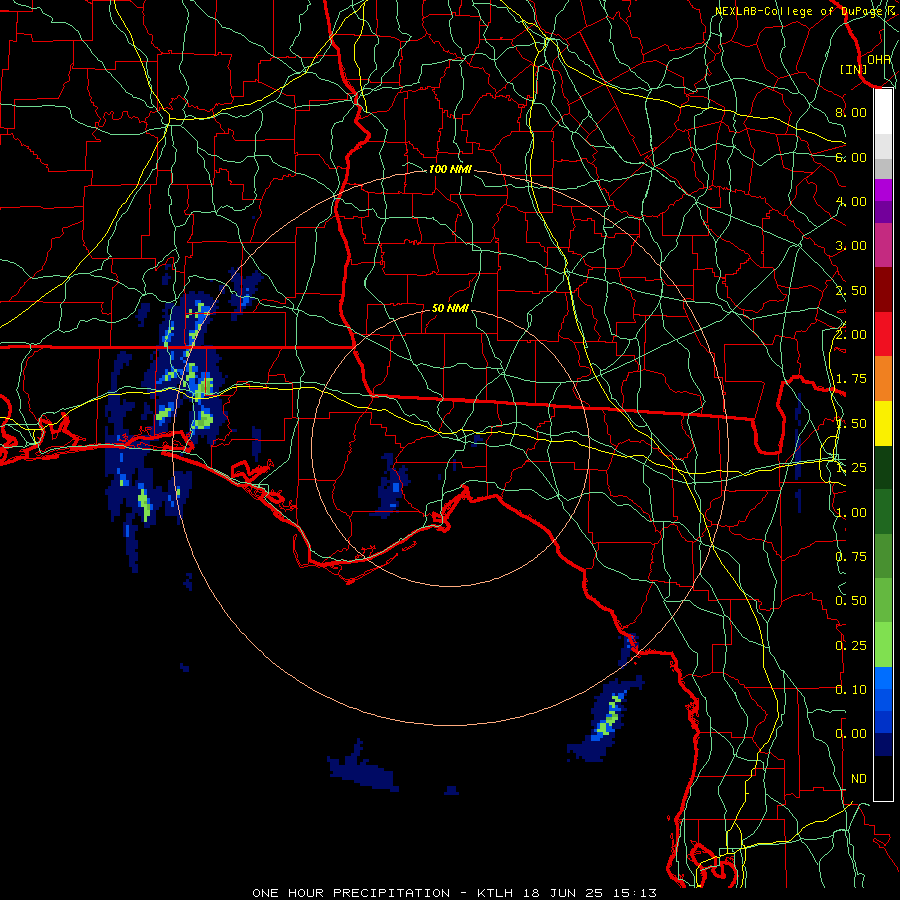Image resolution: width=900 pixels, height=900 pixels.
Task: Click the ND legend label
Action: click(x=859, y=779)
